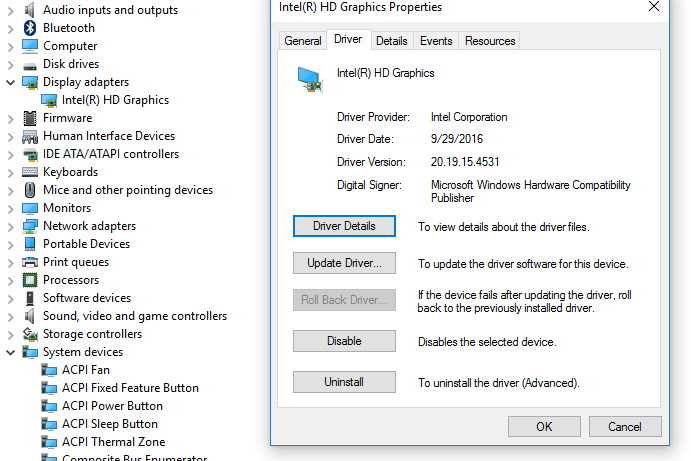Expand the Network adapters category

tap(11, 227)
